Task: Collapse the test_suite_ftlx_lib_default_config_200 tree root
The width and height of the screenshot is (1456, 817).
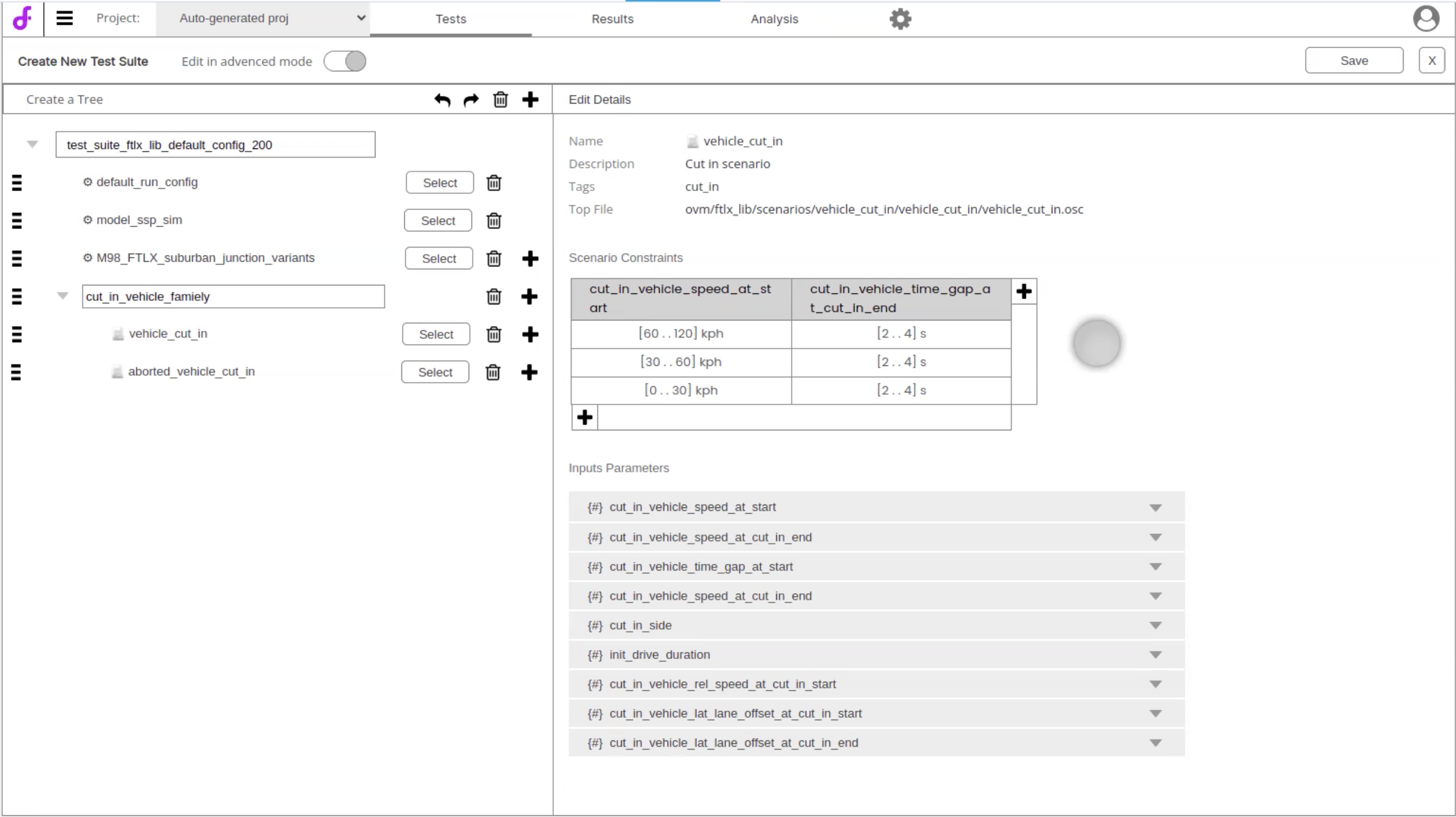Action: coord(32,144)
